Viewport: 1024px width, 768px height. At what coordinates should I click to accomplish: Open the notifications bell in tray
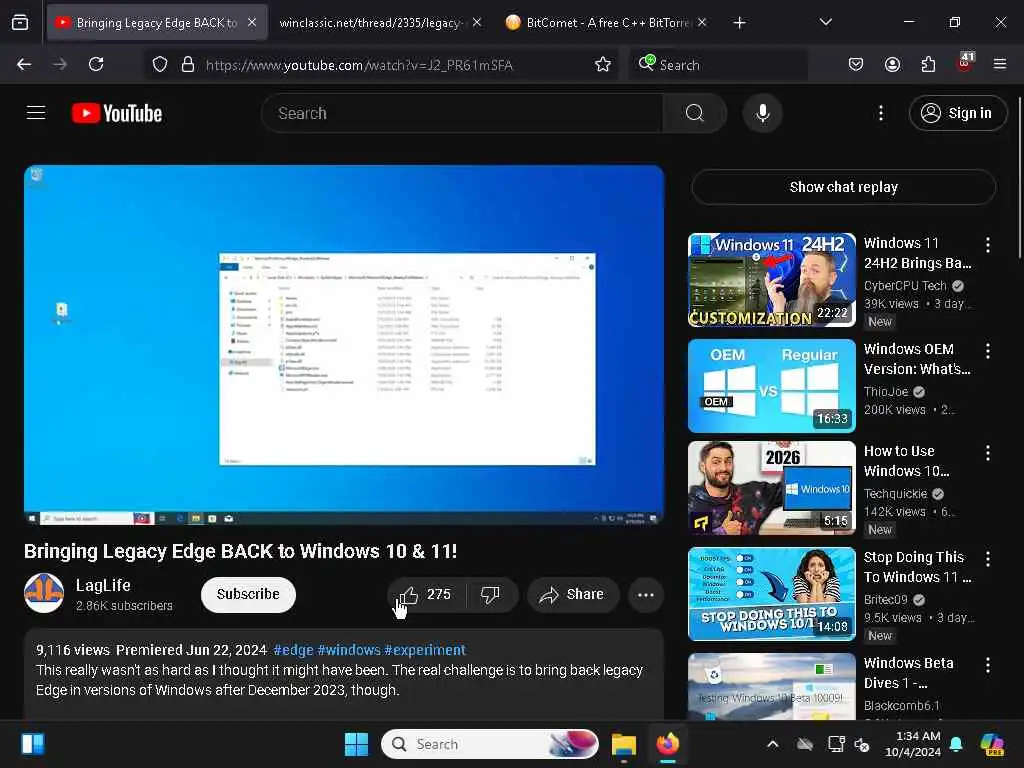956,744
